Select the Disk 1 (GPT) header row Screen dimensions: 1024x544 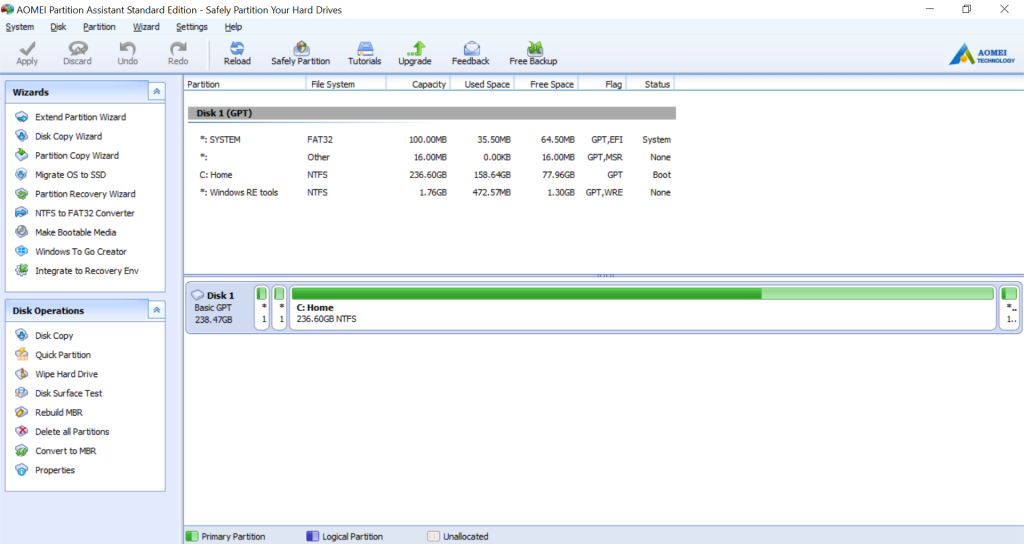(x=432, y=113)
